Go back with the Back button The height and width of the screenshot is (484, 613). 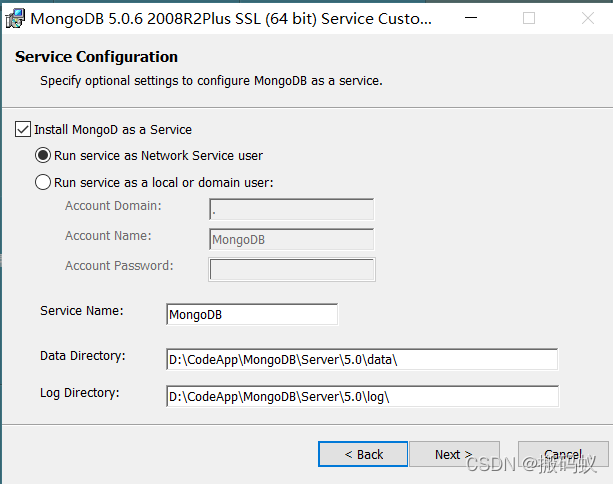[363, 454]
